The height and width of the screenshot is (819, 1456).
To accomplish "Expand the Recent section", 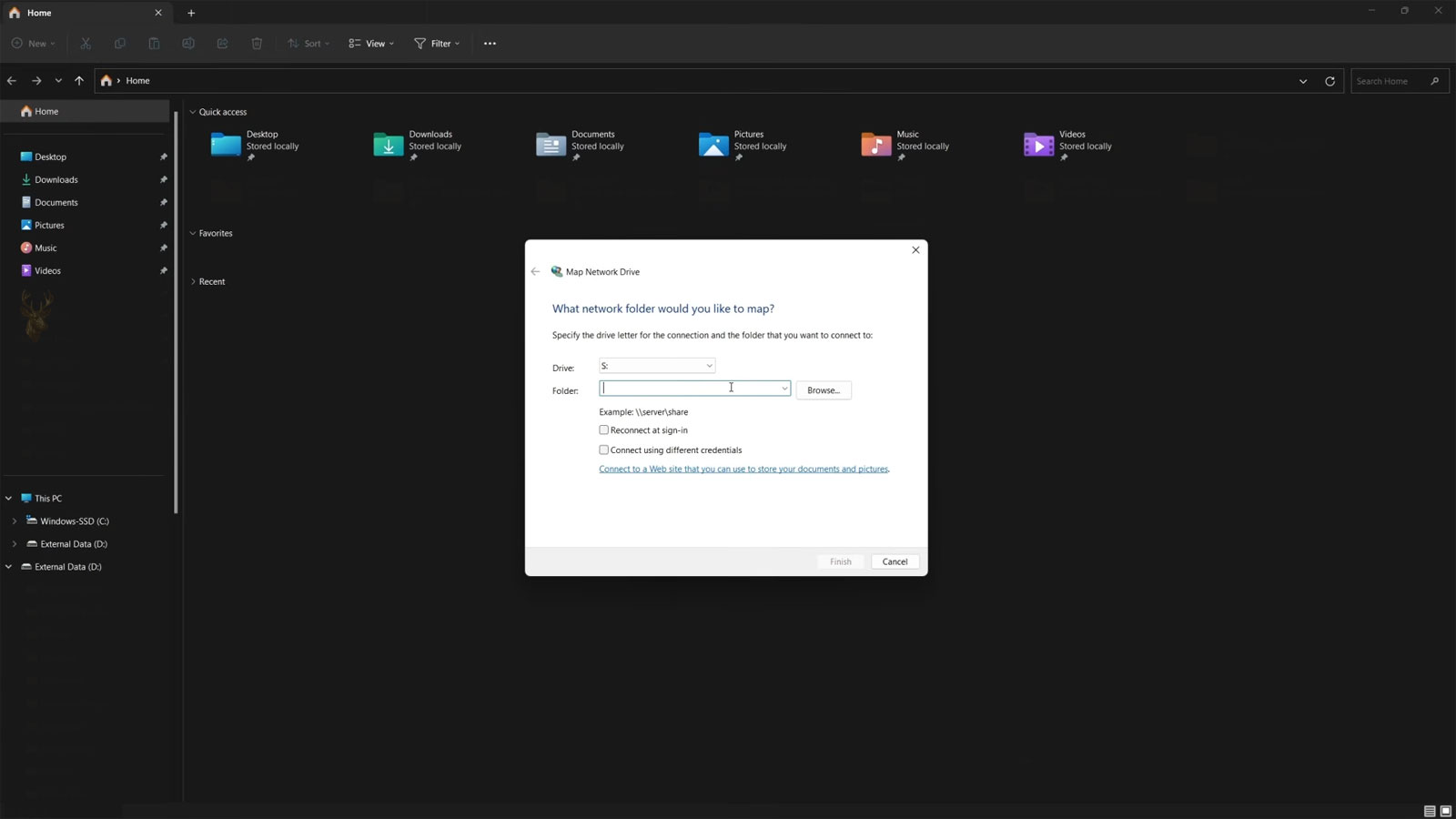I will coord(193,282).
